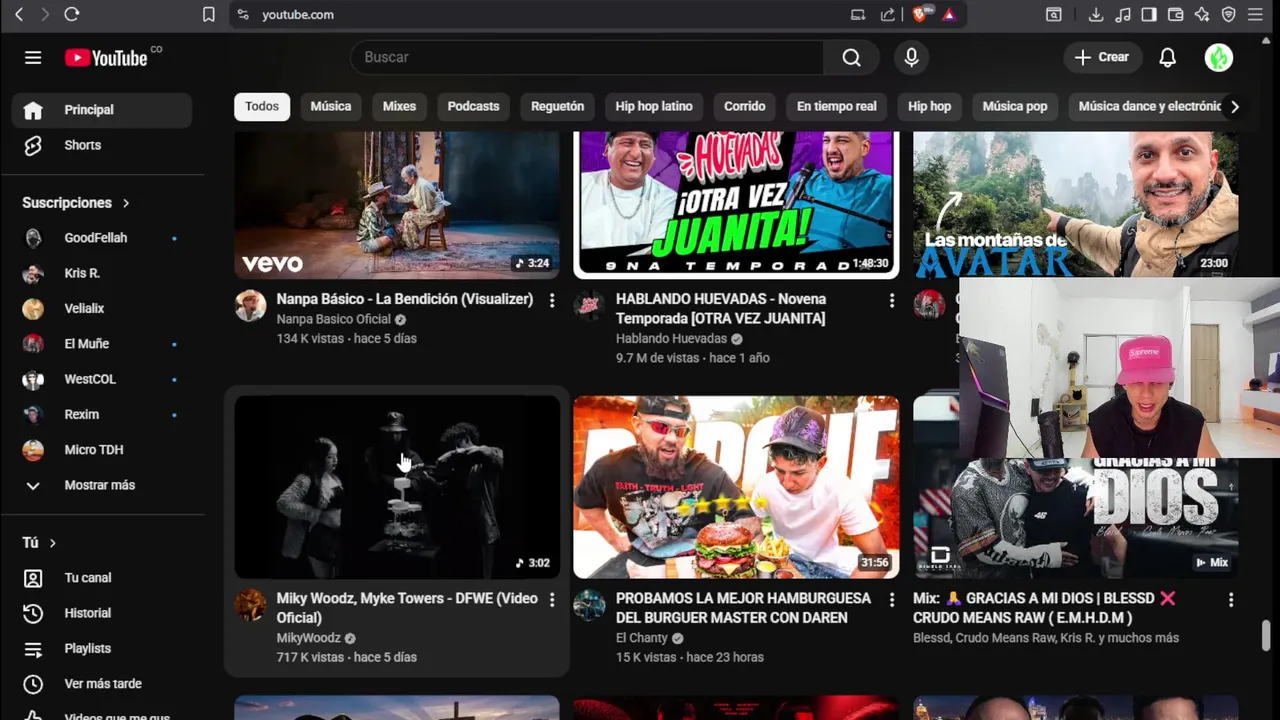Open the YouTube hamburger guide menu
1280x720 pixels.
33,57
